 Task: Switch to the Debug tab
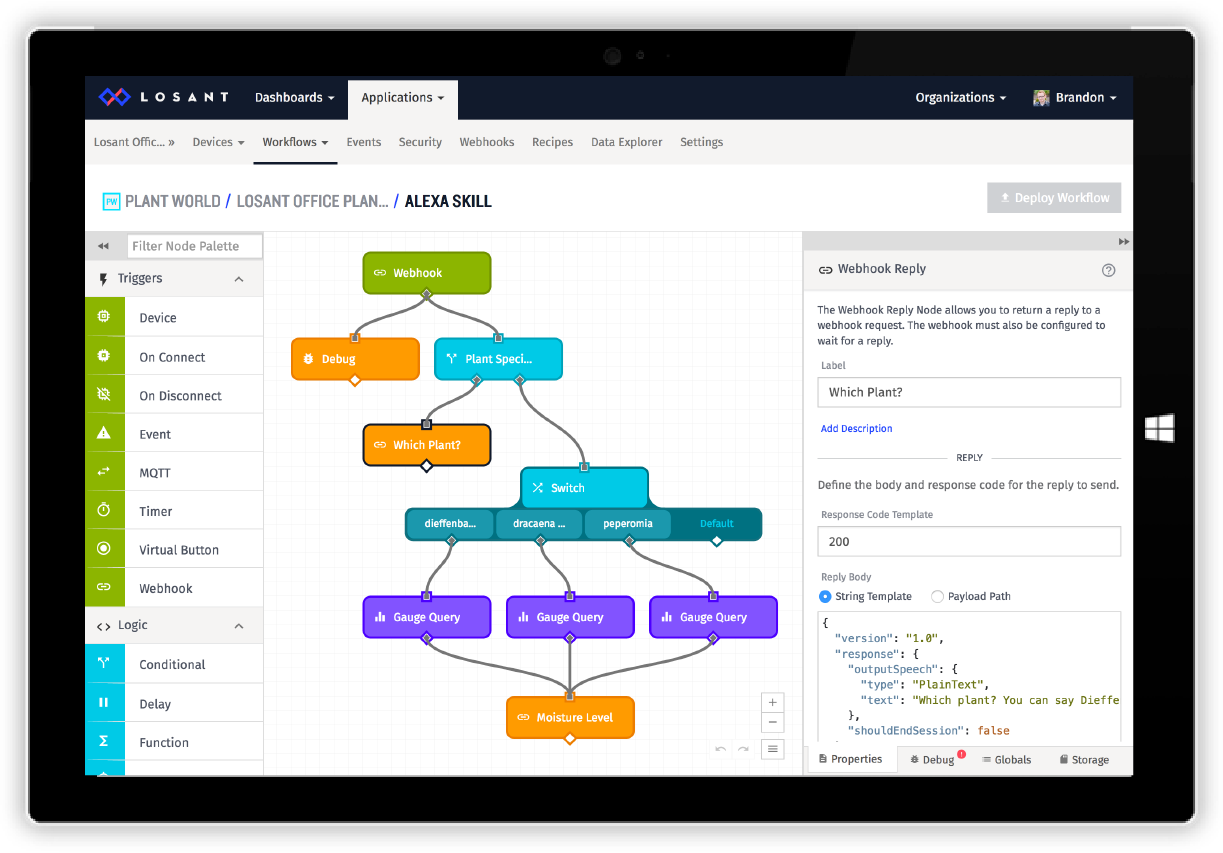click(932, 760)
